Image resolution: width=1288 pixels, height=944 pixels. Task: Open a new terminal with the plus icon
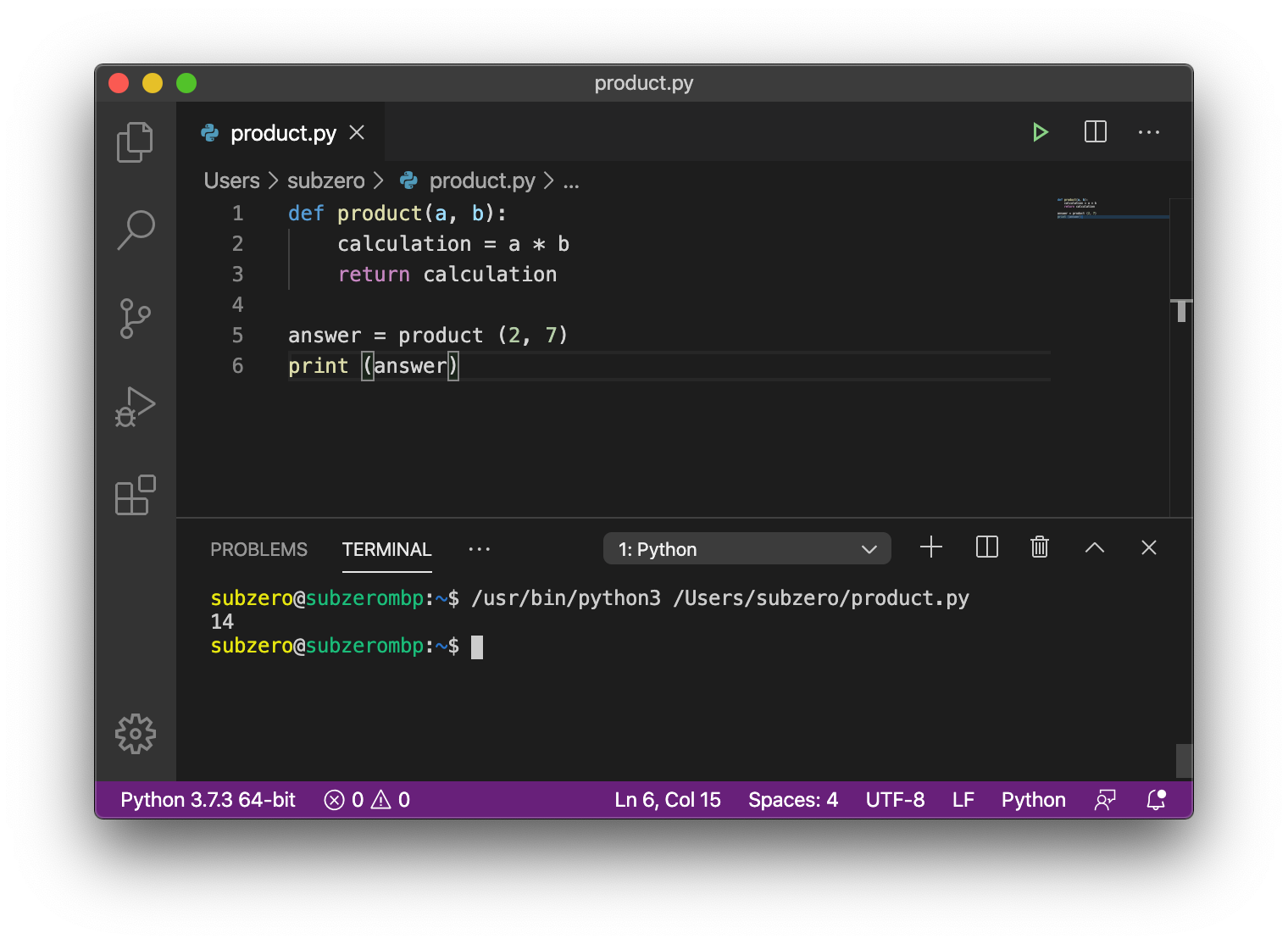tap(931, 547)
